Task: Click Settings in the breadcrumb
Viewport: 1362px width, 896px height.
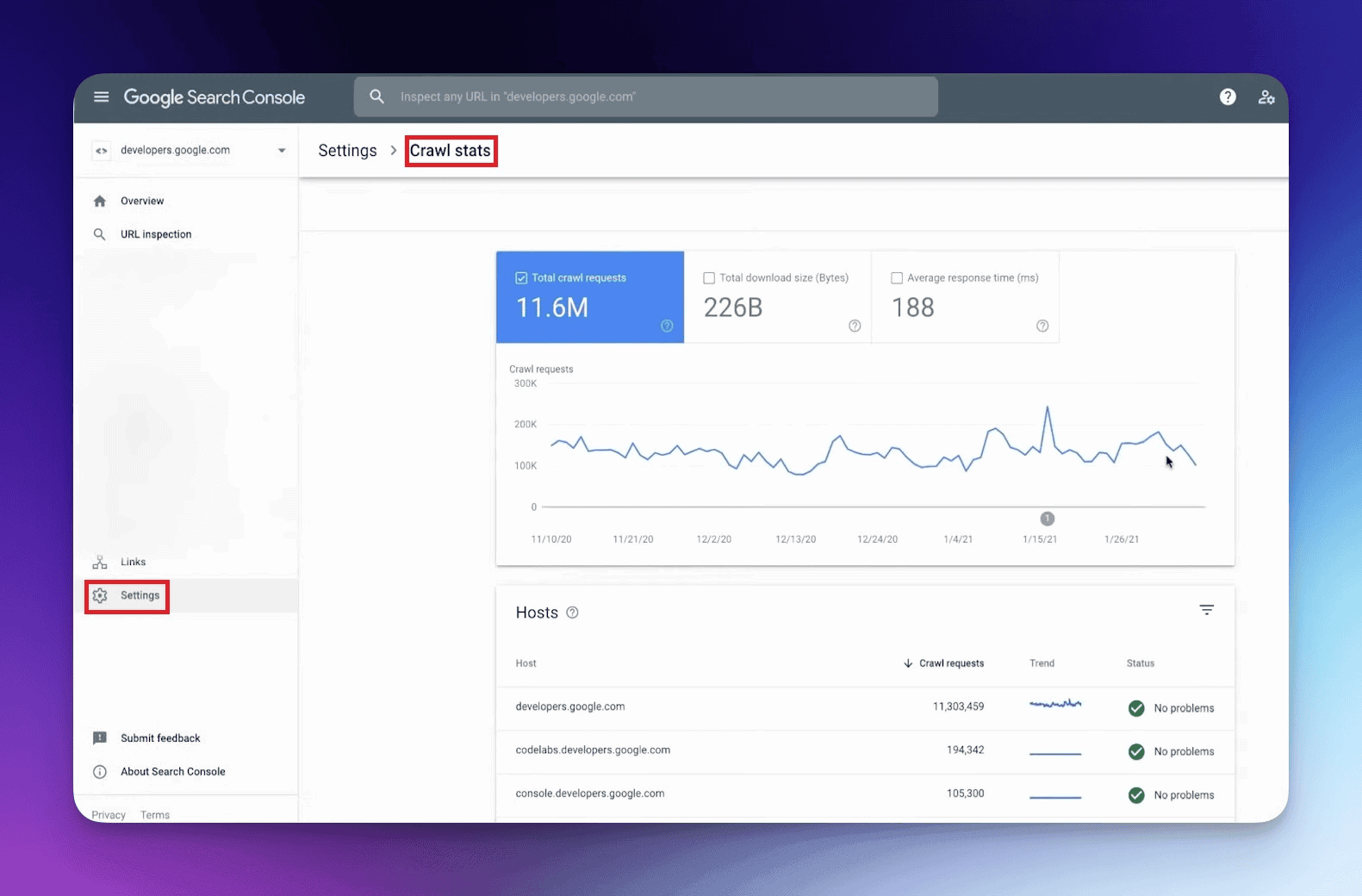Action: [347, 151]
